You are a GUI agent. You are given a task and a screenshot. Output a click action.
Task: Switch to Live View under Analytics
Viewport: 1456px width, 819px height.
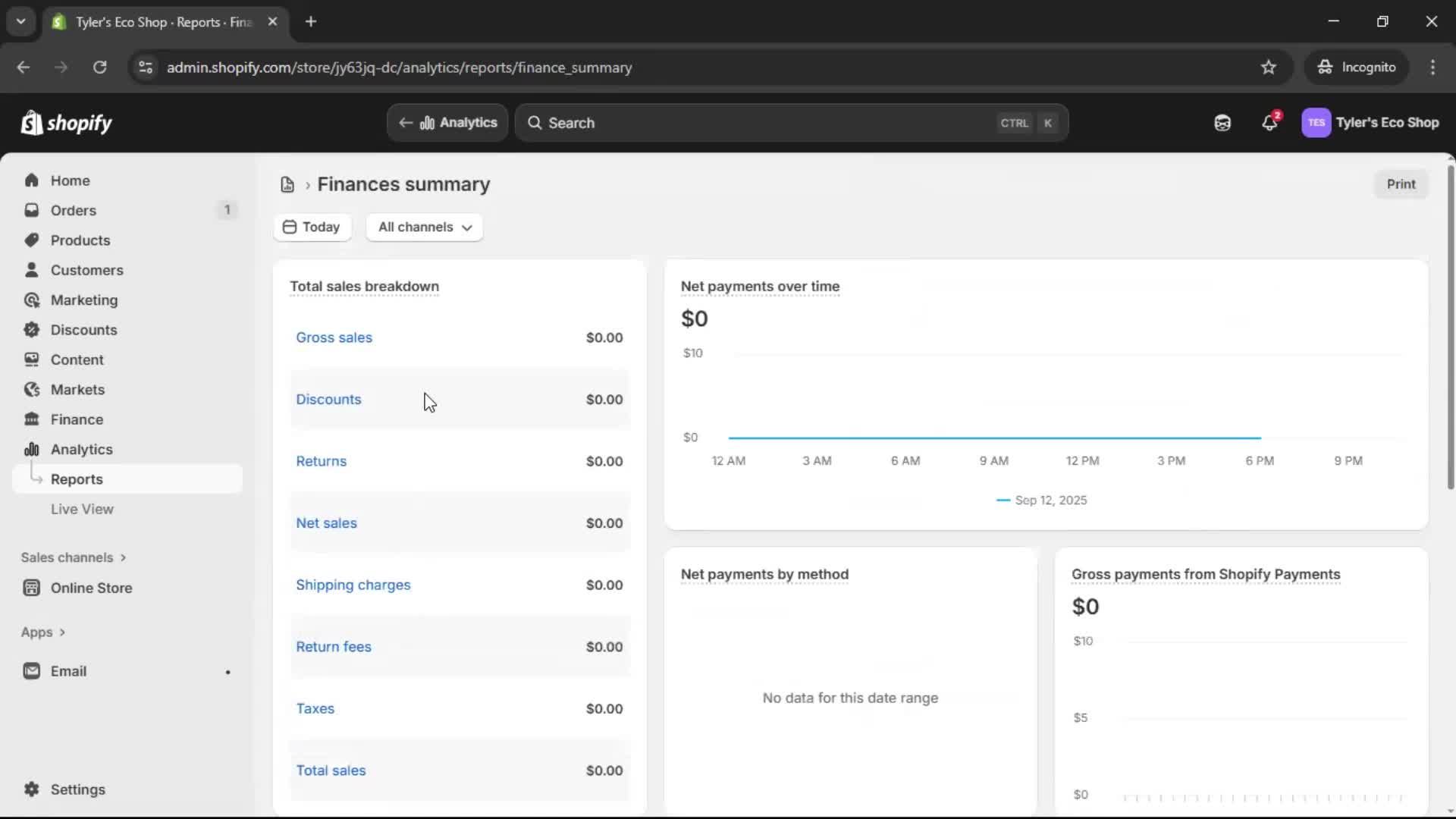point(82,509)
